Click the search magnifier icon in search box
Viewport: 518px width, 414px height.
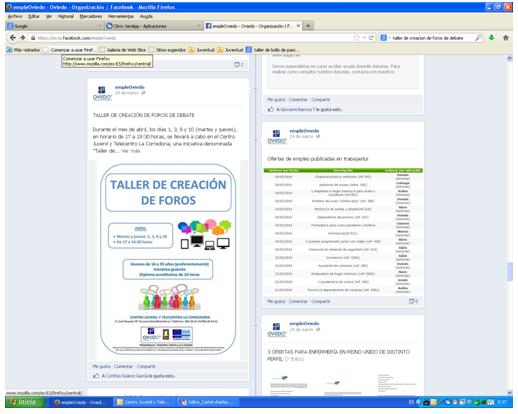[478, 38]
